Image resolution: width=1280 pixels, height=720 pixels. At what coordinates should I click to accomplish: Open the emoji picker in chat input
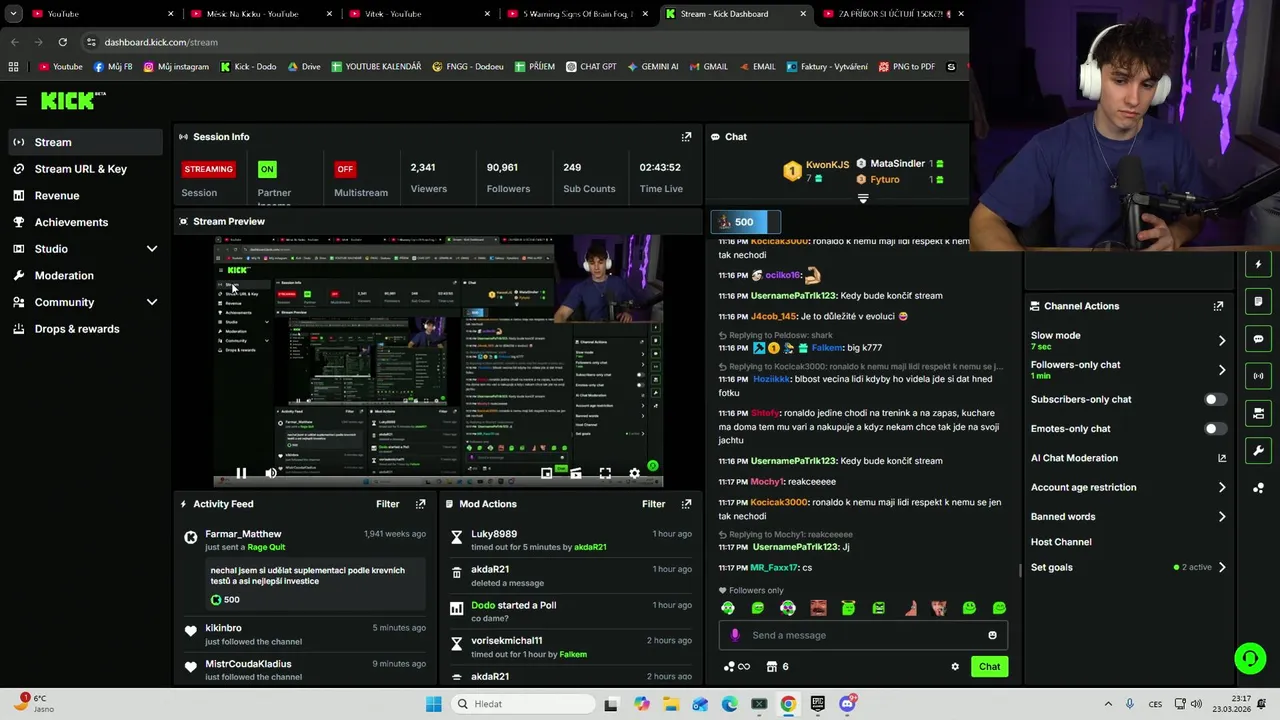pyautogui.click(x=992, y=635)
